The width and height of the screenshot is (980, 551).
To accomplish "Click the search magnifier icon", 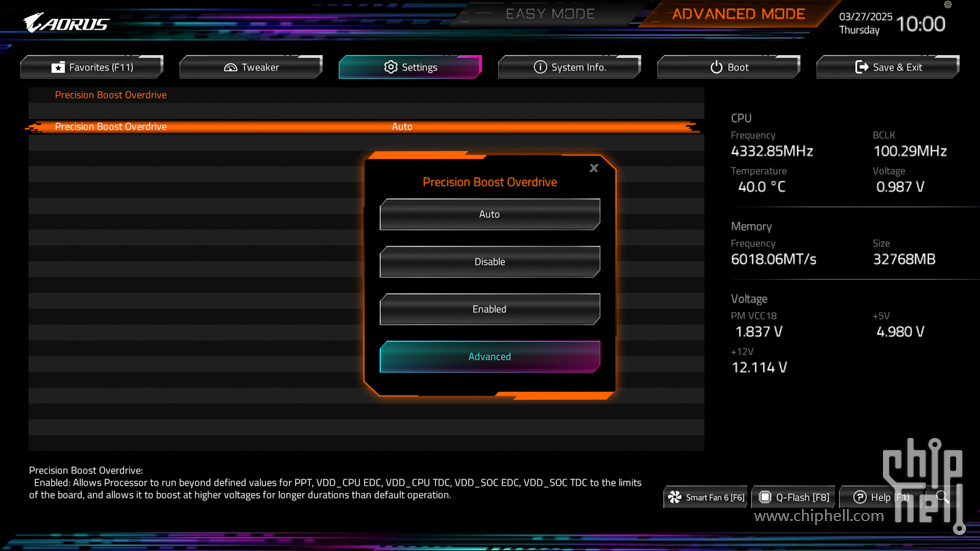I will (942, 497).
